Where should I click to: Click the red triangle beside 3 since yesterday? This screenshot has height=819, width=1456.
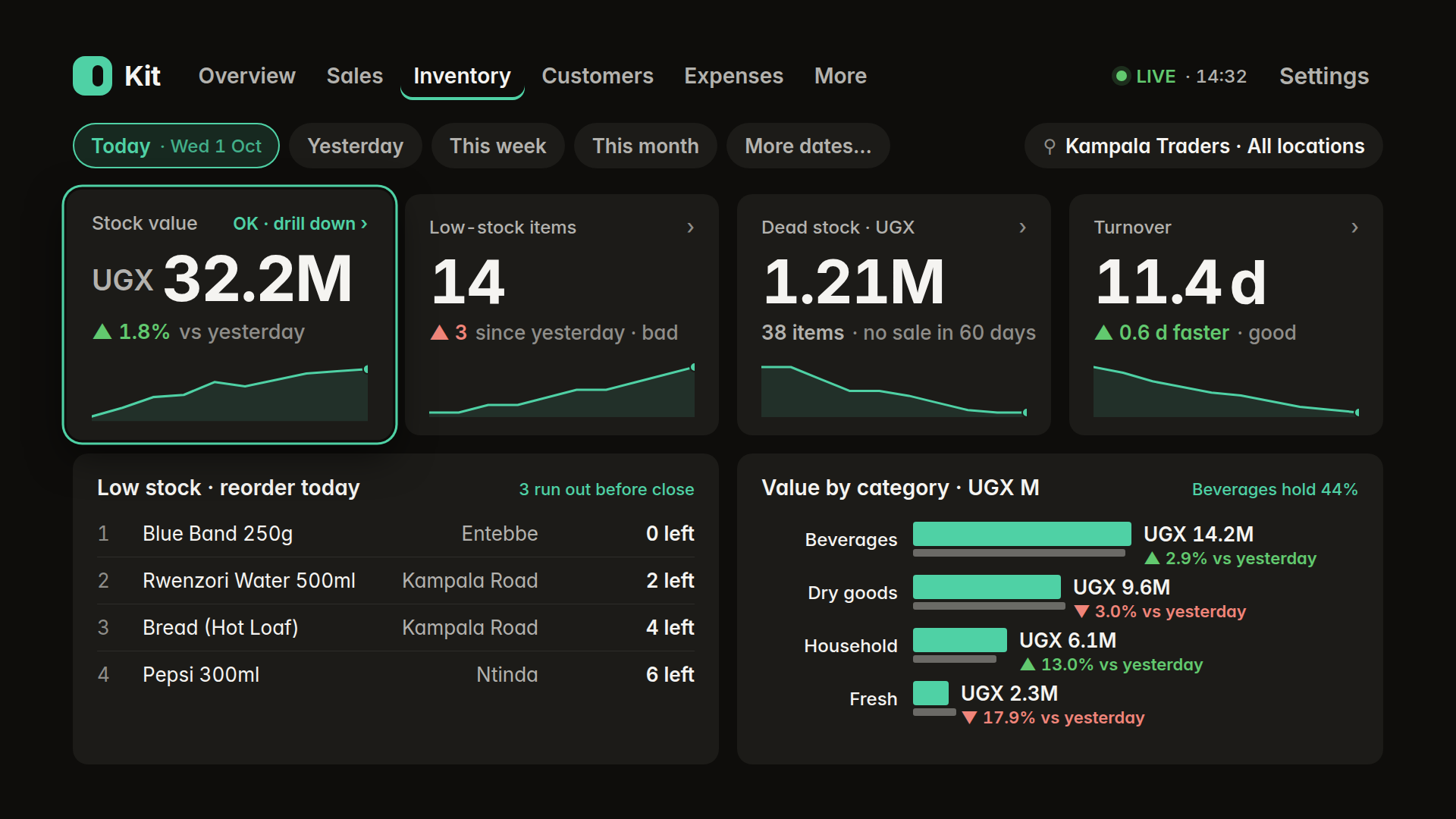coord(440,332)
